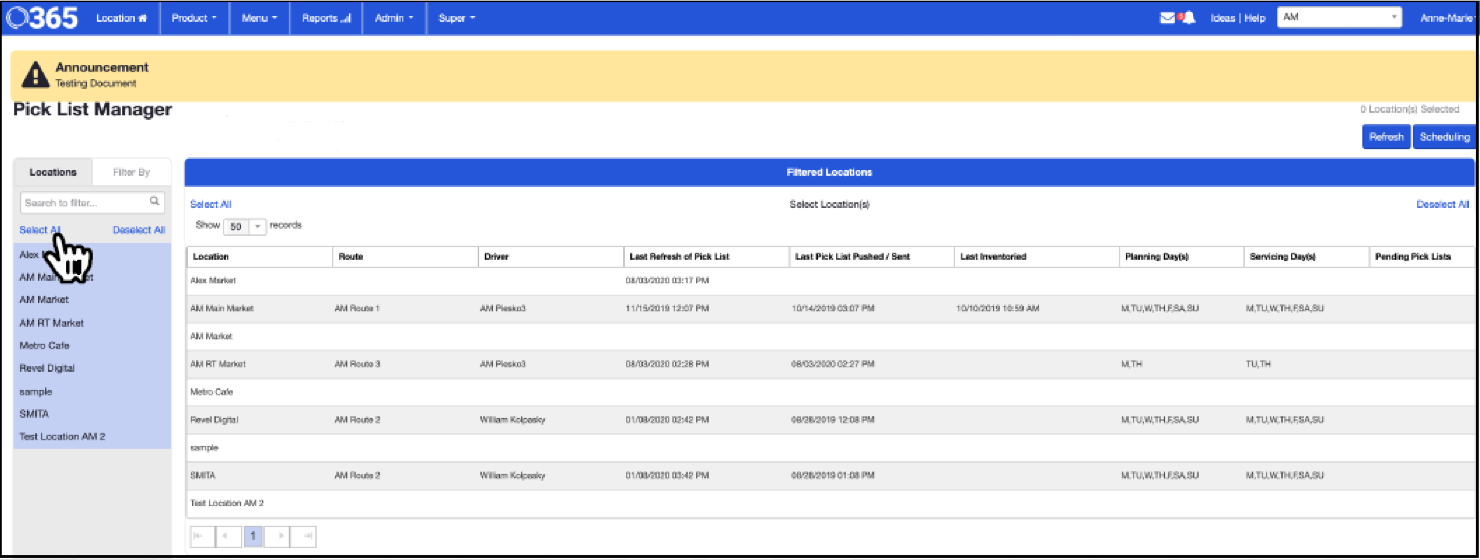Toggle SMITA location in the sidebar list

(x=34, y=414)
